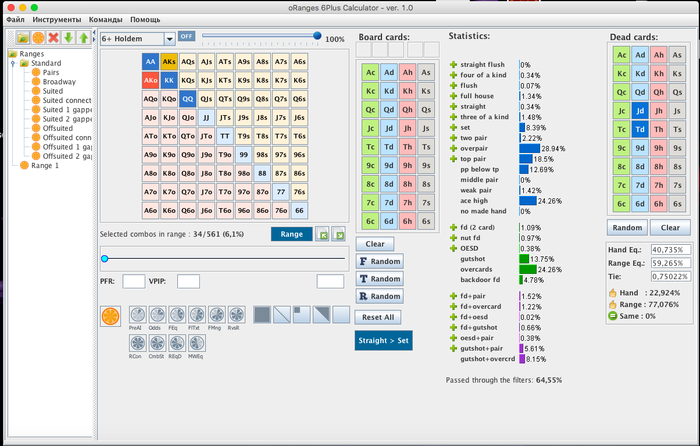Viewport: 700px width, 446px height.
Task: Click the Reset All button
Action: click(x=378, y=317)
